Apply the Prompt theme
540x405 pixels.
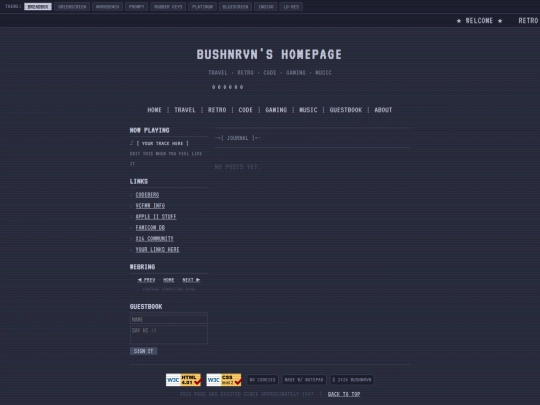(136, 7)
